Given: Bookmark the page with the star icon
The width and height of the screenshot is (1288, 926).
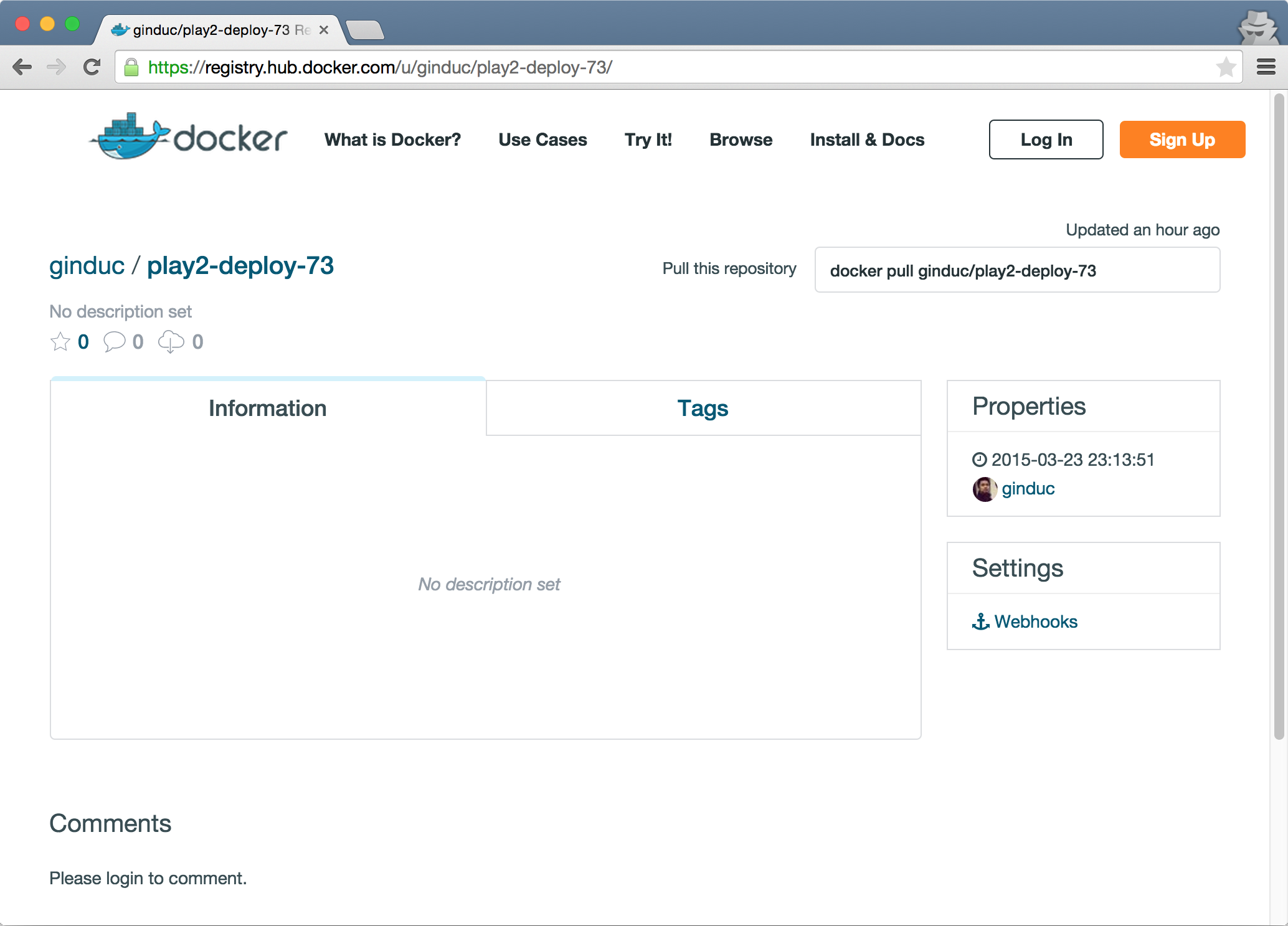Looking at the screenshot, I should 1226,67.
